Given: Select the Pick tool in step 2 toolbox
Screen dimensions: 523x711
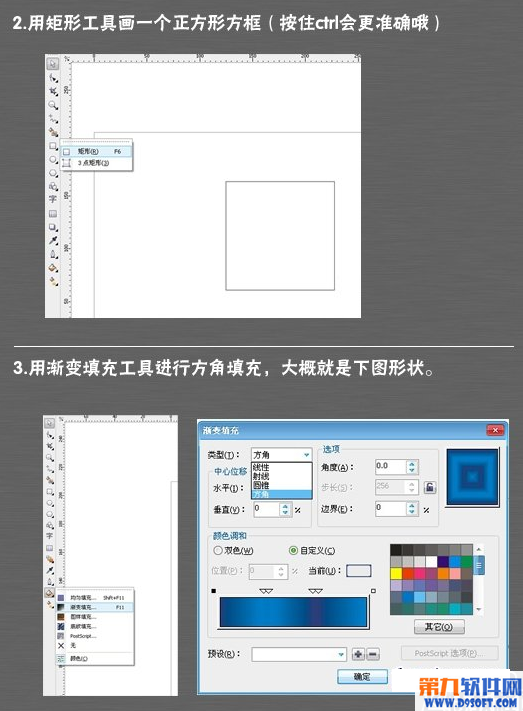Looking at the screenshot, I should click(53, 63).
